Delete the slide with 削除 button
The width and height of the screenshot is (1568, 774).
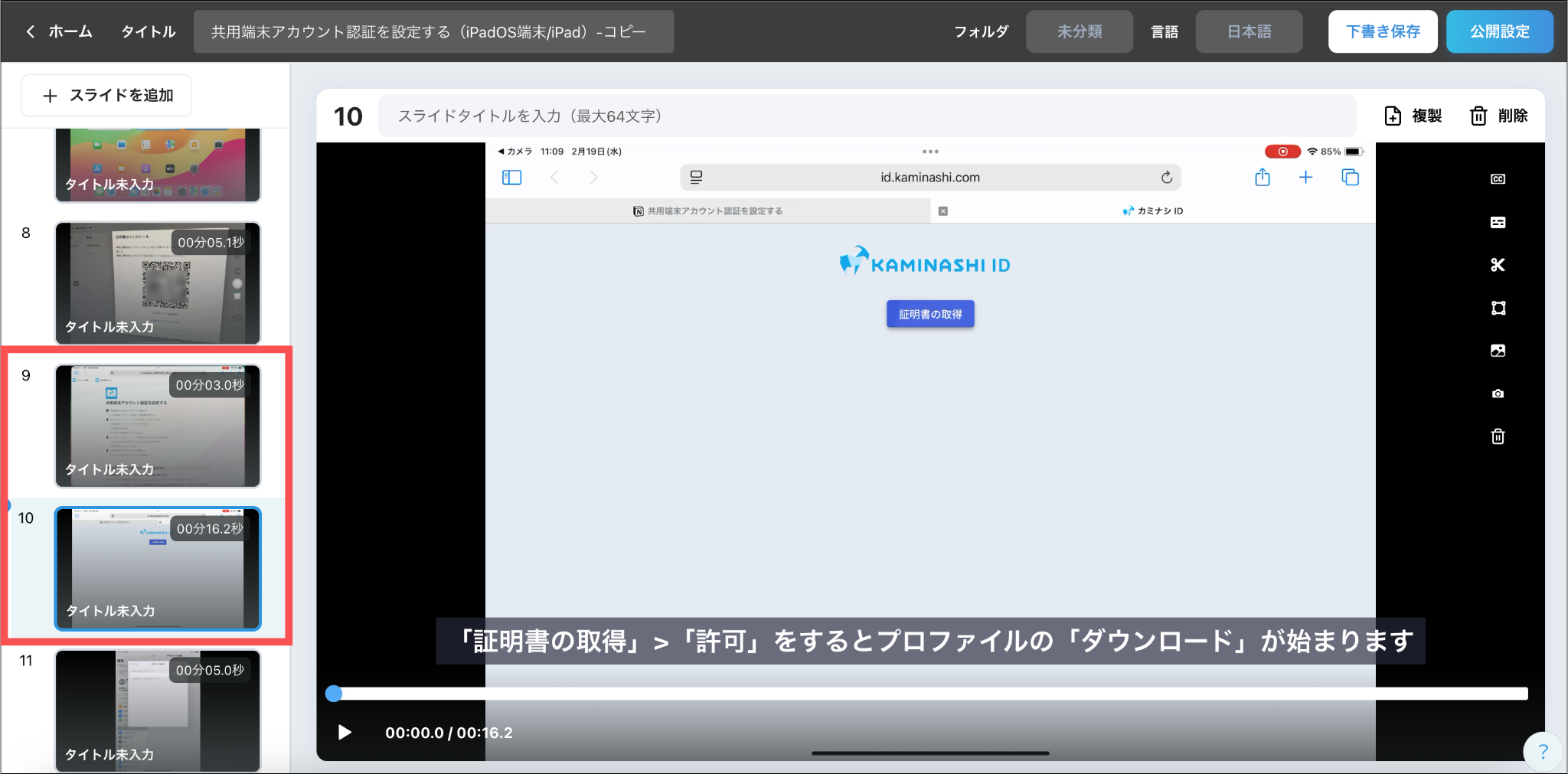click(x=1499, y=116)
